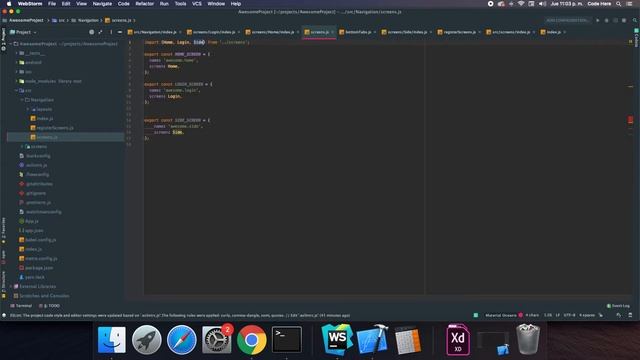Viewport: 640px width, 360px height.
Task: Open the VCS menu
Action: [197, 4]
